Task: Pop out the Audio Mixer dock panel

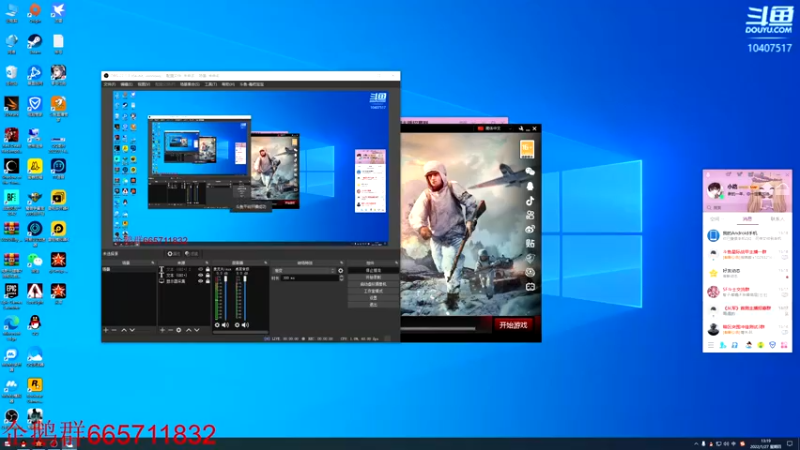Action: tap(265, 263)
